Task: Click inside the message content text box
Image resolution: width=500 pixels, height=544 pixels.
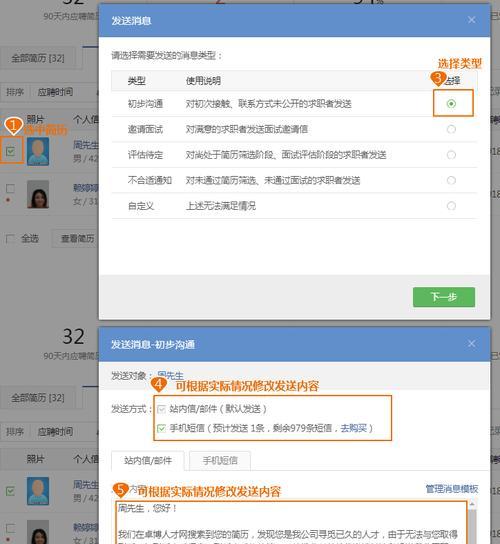Action: click(x=291, y=523)
